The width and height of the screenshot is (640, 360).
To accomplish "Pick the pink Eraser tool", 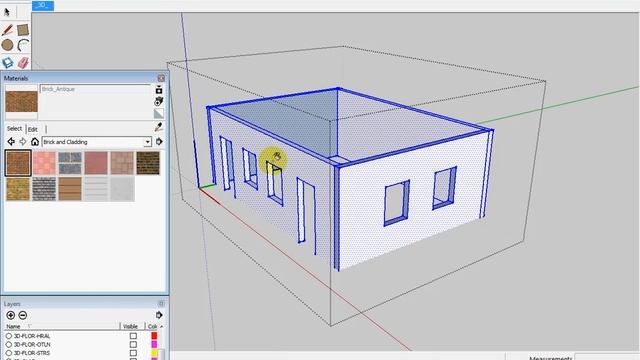I will click(x=23, y=62).
